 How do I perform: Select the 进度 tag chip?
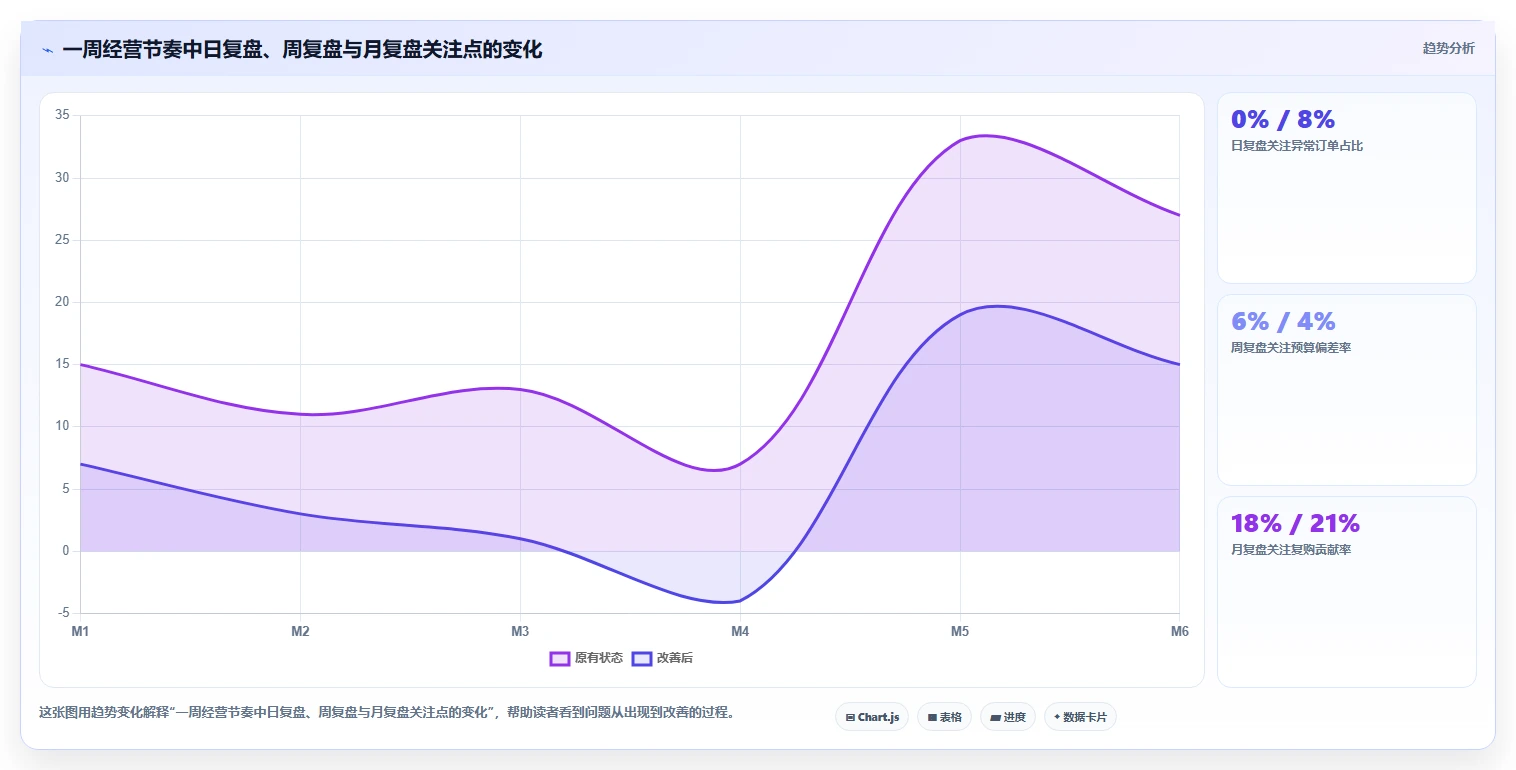coord(1007,717)
